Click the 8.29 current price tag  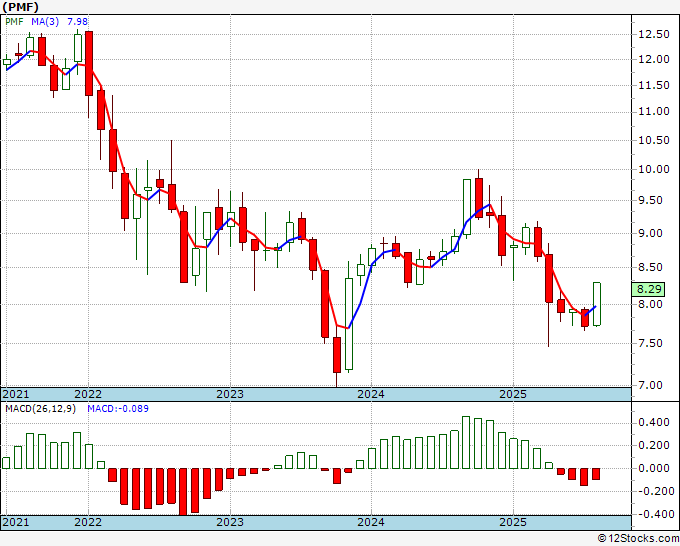click(648, 289)
